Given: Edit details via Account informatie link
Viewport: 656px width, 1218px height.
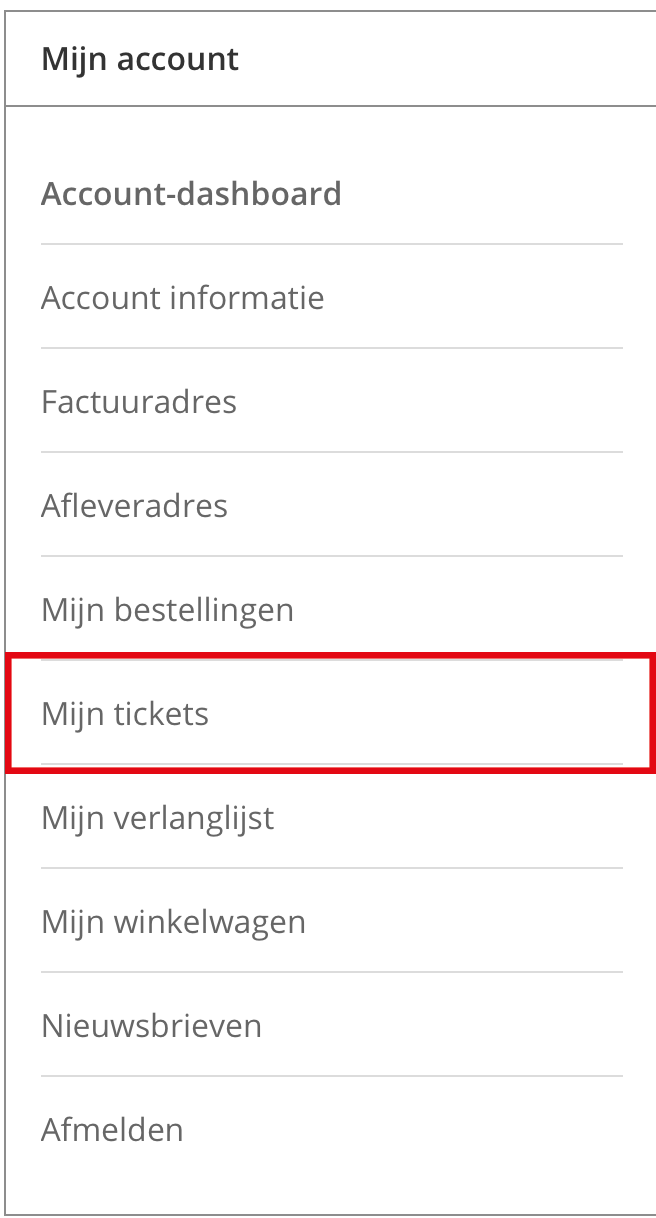Looking at the screenshot, I should click(183, 297).
